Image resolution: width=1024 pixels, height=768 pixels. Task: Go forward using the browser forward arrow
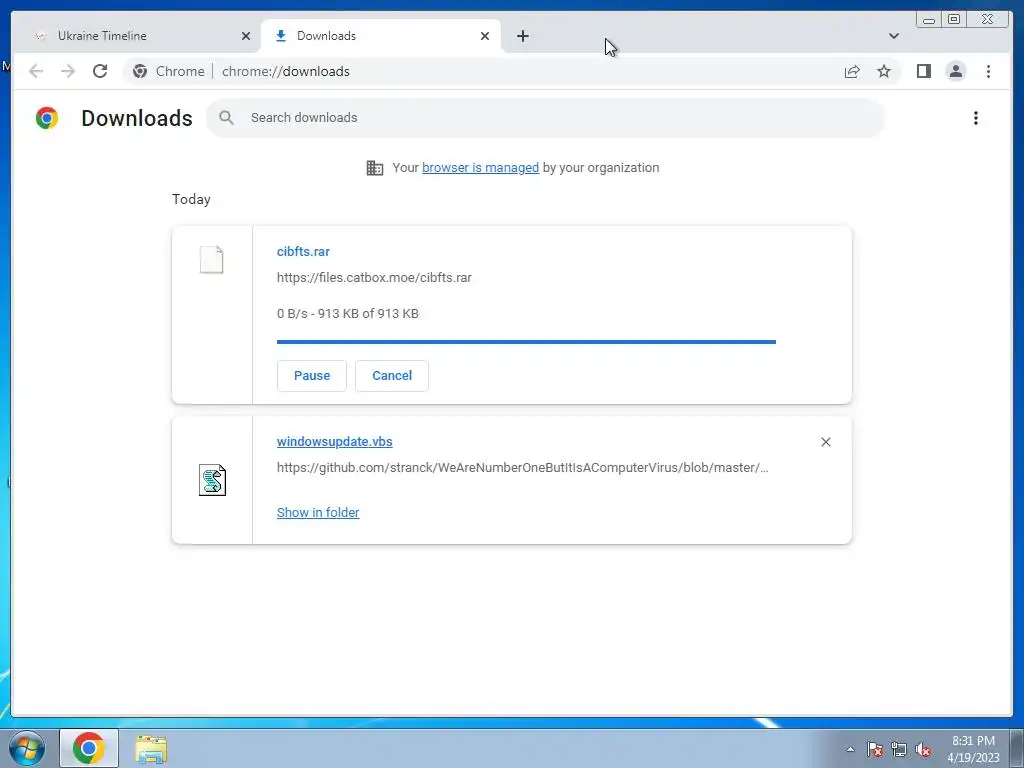[68, 71]
